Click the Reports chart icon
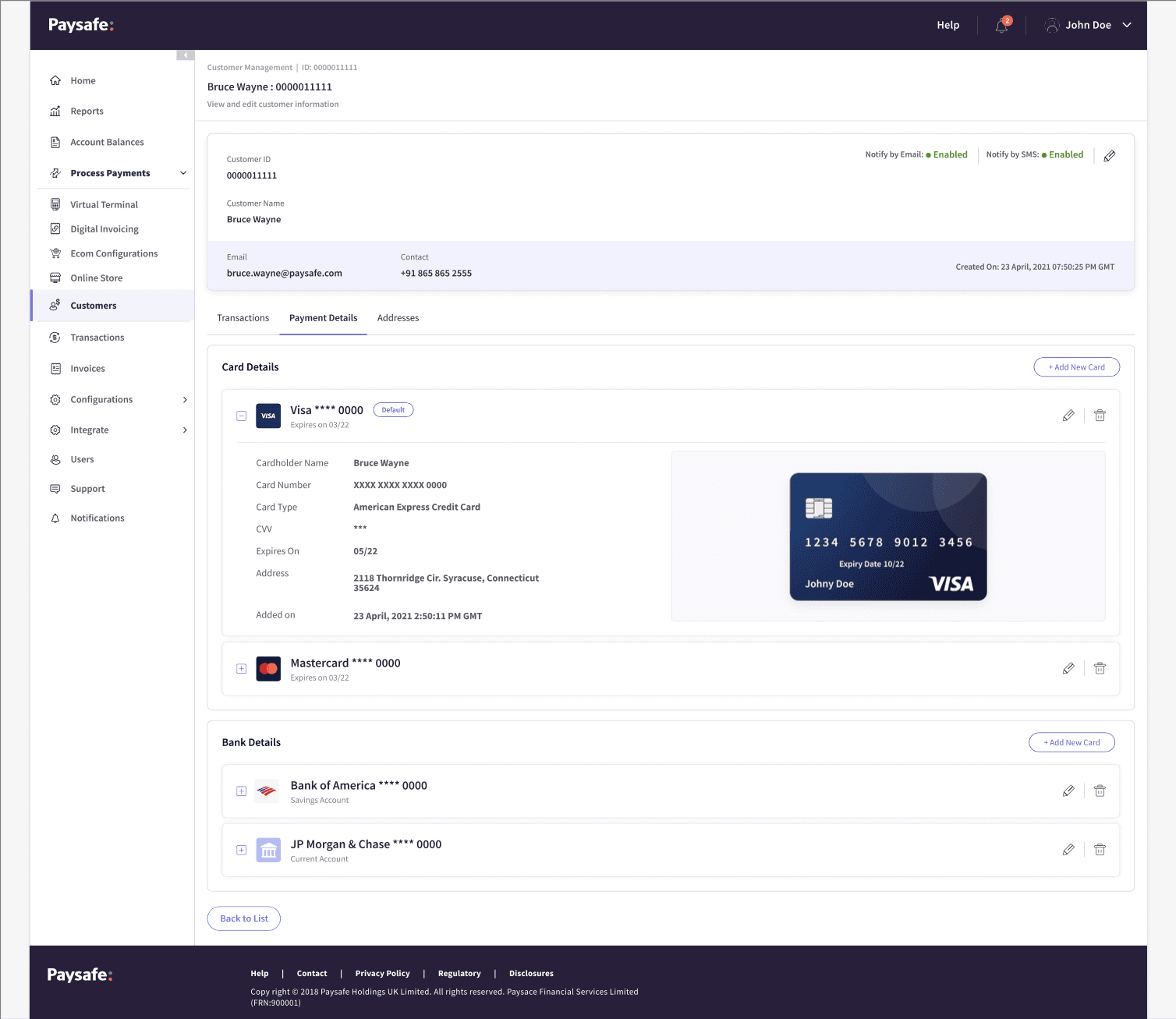This screenshot has width=1176, height=1019. [55, 111]
